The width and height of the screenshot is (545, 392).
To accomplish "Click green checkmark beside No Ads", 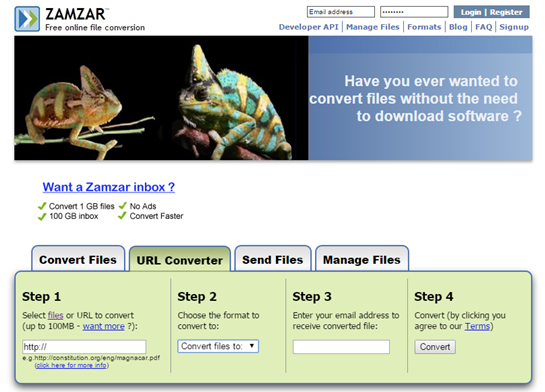I will [x=122, y=206].
